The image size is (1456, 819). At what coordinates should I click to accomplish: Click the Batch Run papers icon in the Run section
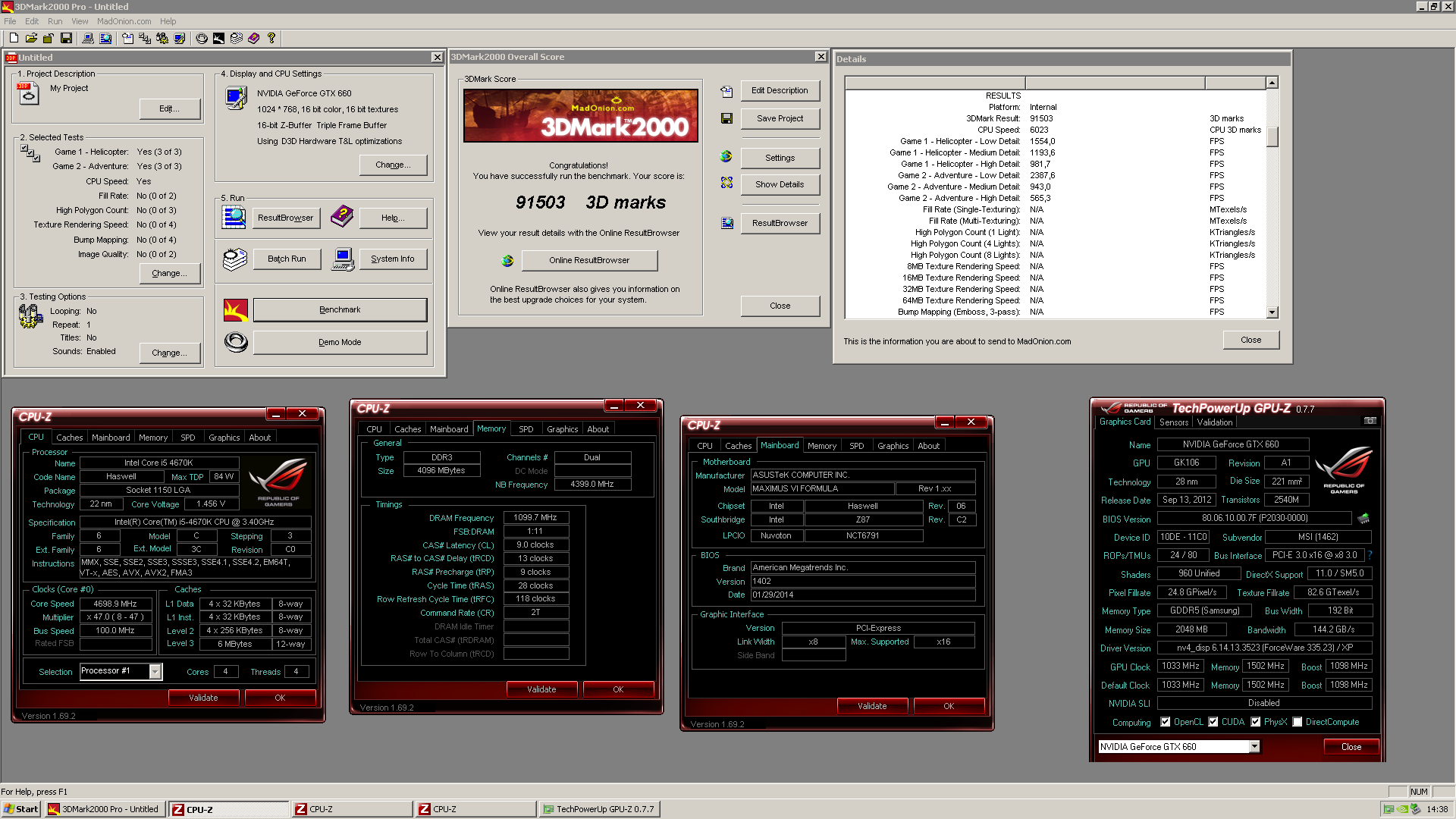point(235,259)
